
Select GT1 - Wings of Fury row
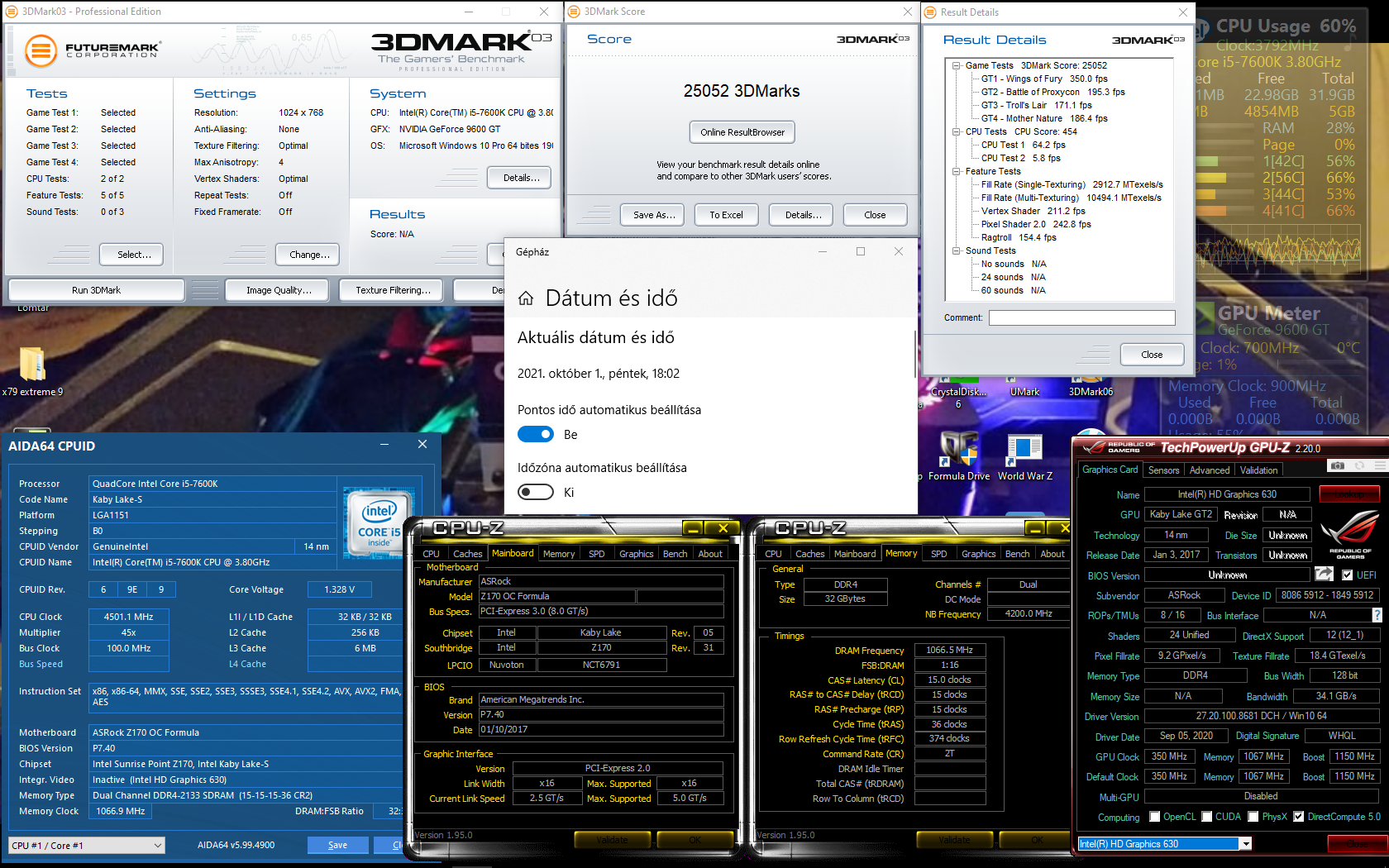tap(1044, 79)
